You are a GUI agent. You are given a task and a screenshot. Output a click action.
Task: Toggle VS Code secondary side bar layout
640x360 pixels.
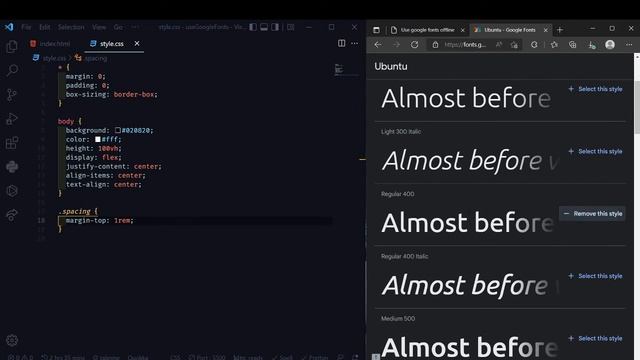point(275,27)
